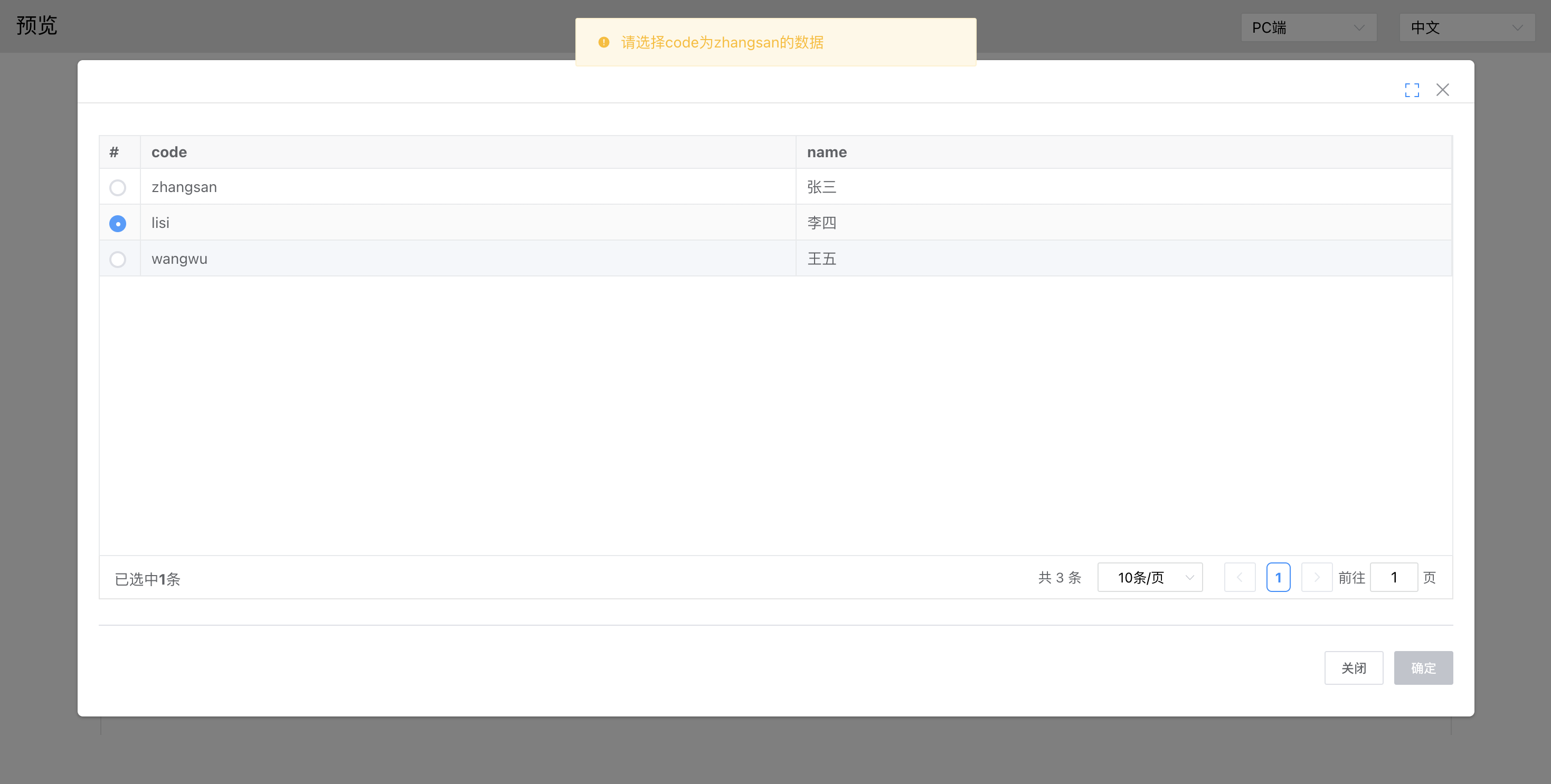Select page number 1
This screenshot has width=1551, height=784.
click(1278, 578)
